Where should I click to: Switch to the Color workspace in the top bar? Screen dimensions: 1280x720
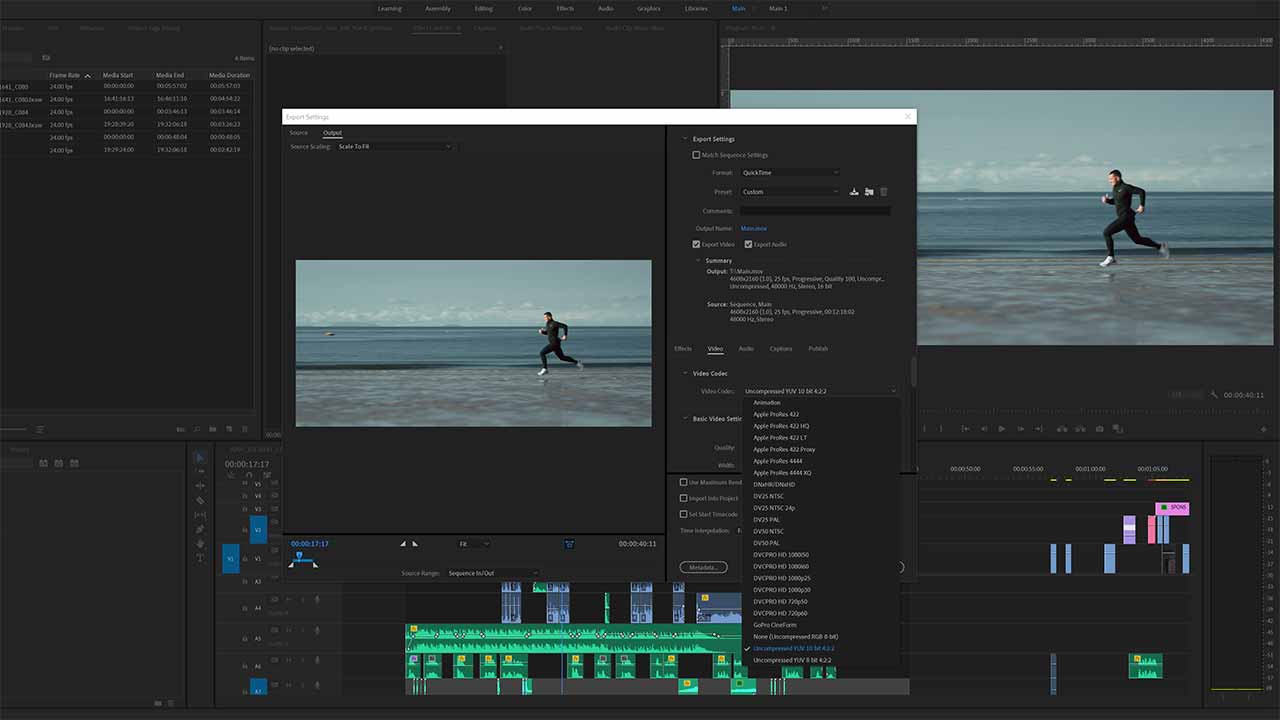[x=524, y=8]
